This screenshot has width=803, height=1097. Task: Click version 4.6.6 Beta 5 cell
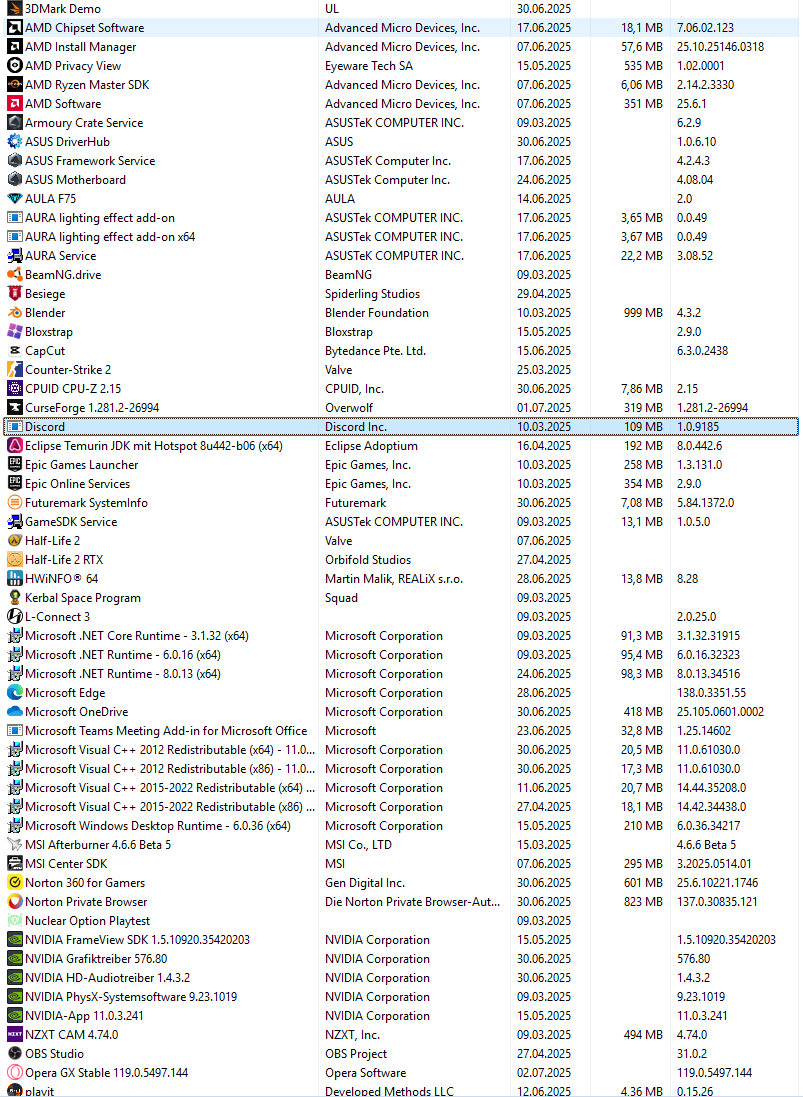point(706,844)
